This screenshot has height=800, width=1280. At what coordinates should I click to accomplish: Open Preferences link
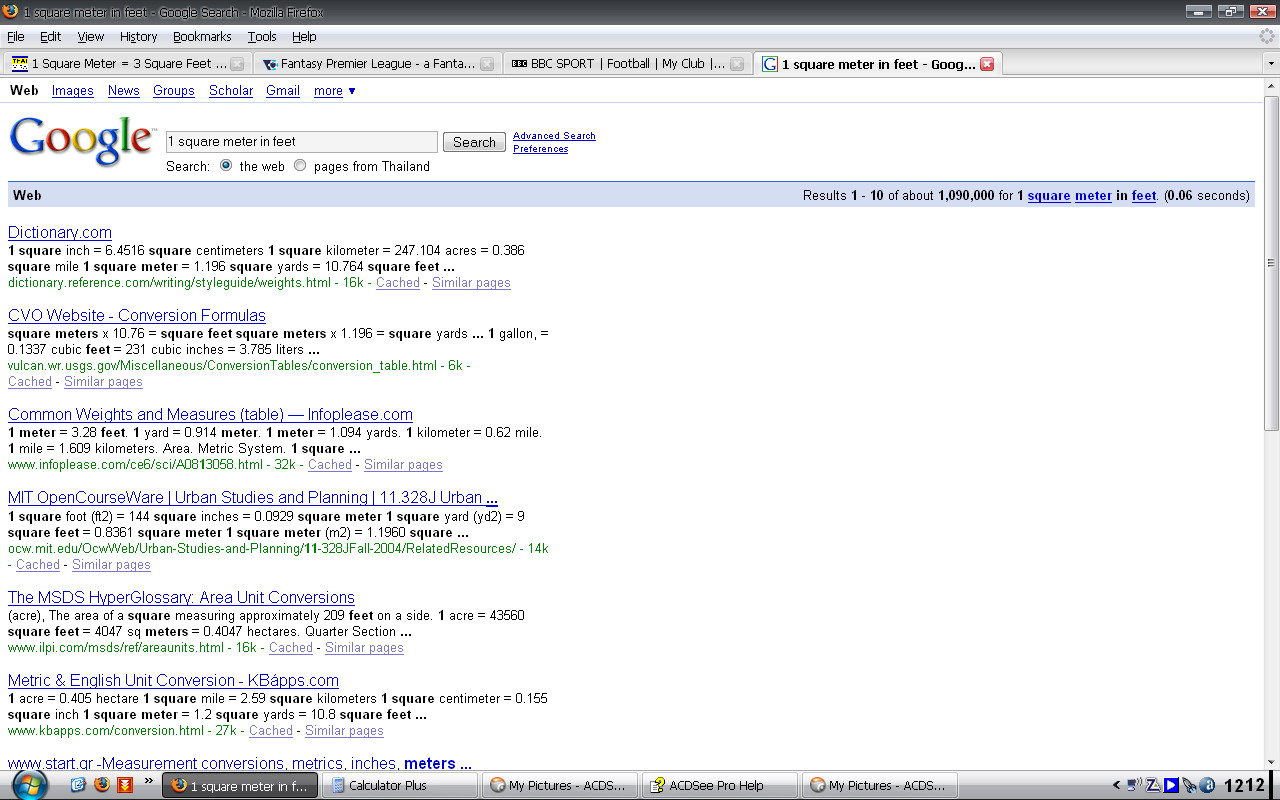click(x=540, y=149)
